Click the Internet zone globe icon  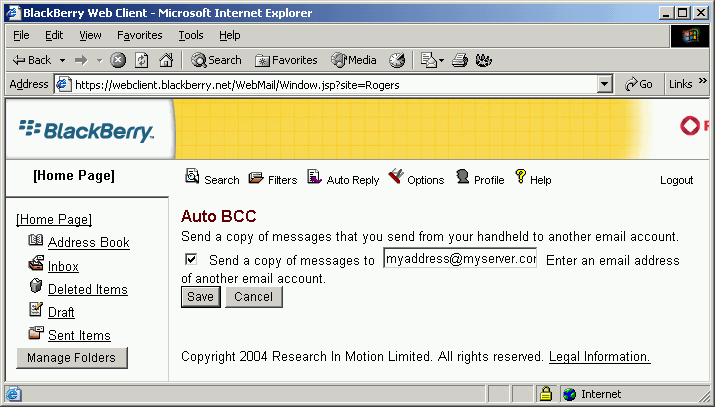pos(570,394)
